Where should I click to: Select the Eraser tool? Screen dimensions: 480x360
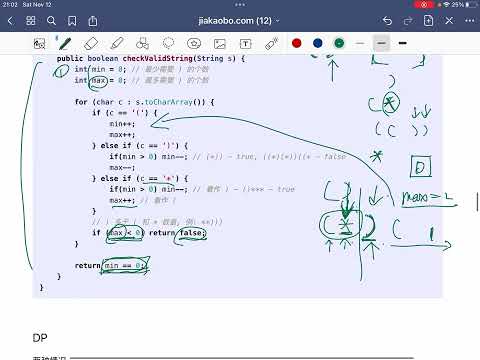(x=91, y=43)
